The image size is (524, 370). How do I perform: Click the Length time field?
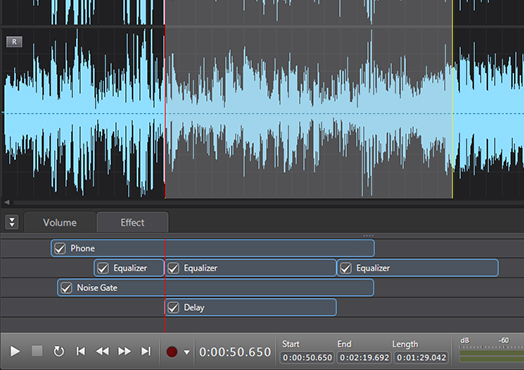coord(421,358)
